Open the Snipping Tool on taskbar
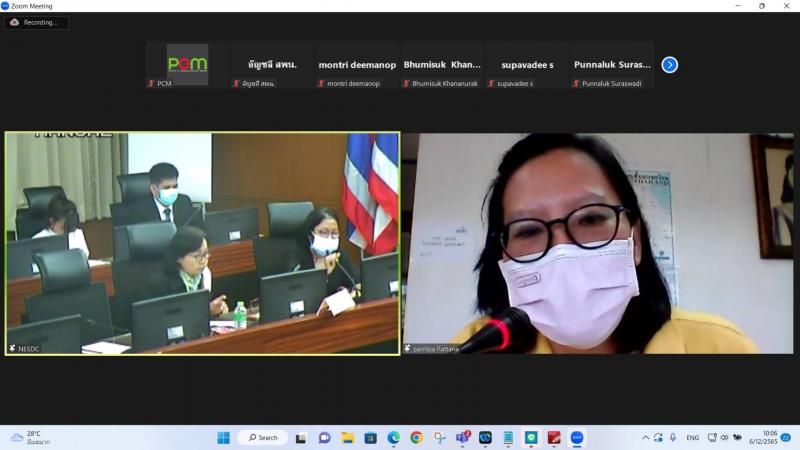 pos(439,438)
